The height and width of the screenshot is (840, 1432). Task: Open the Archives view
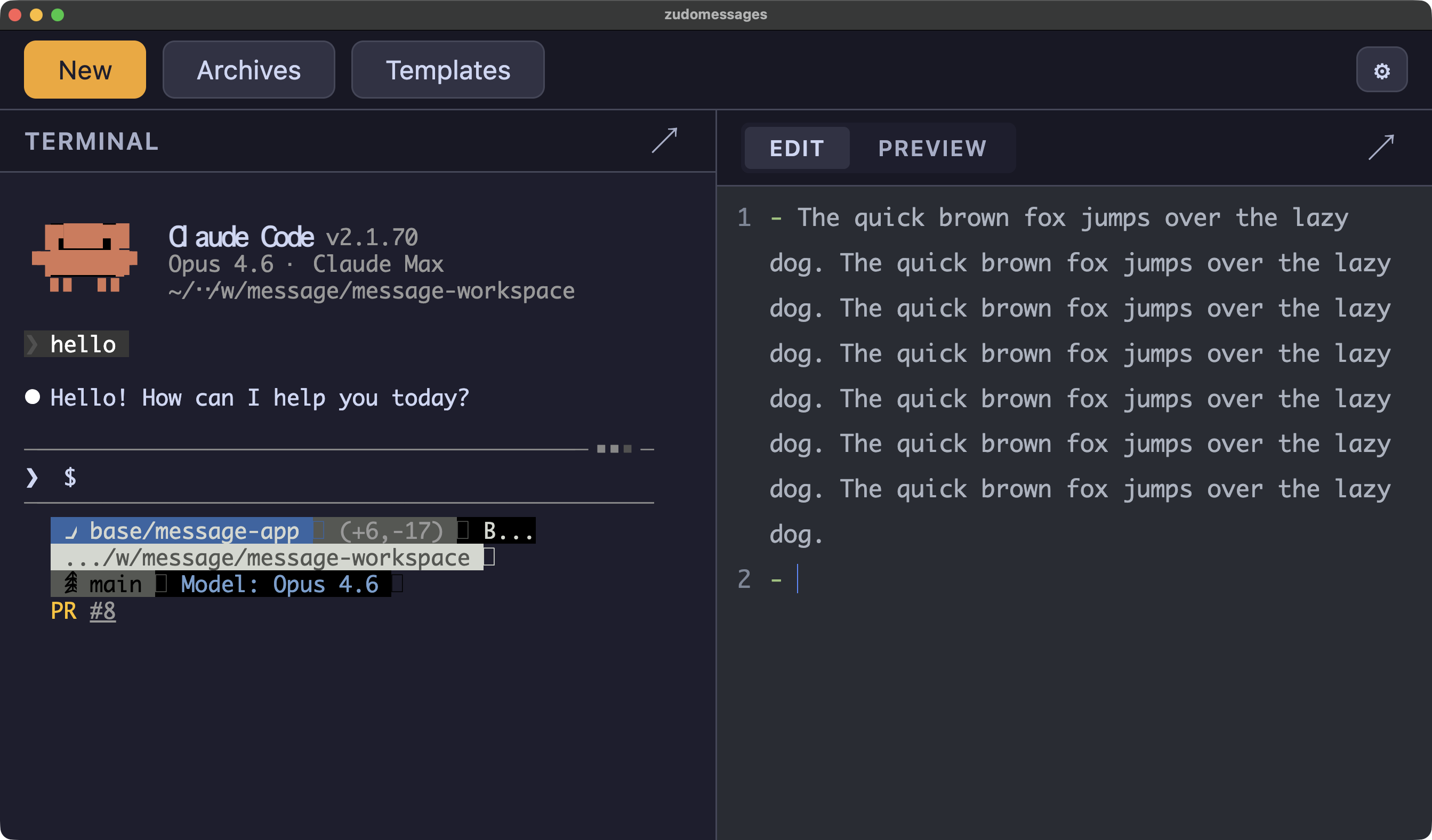coord(248,70)
